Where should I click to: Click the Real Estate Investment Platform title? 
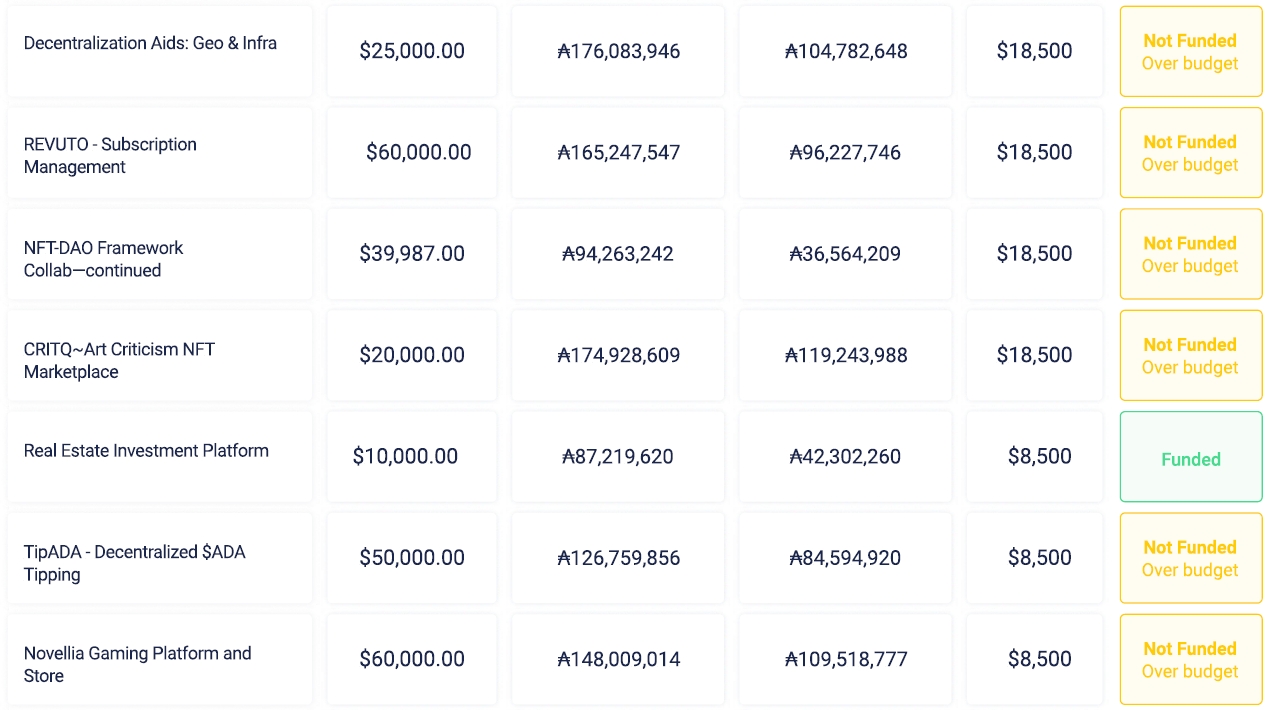tap(146, 450)
